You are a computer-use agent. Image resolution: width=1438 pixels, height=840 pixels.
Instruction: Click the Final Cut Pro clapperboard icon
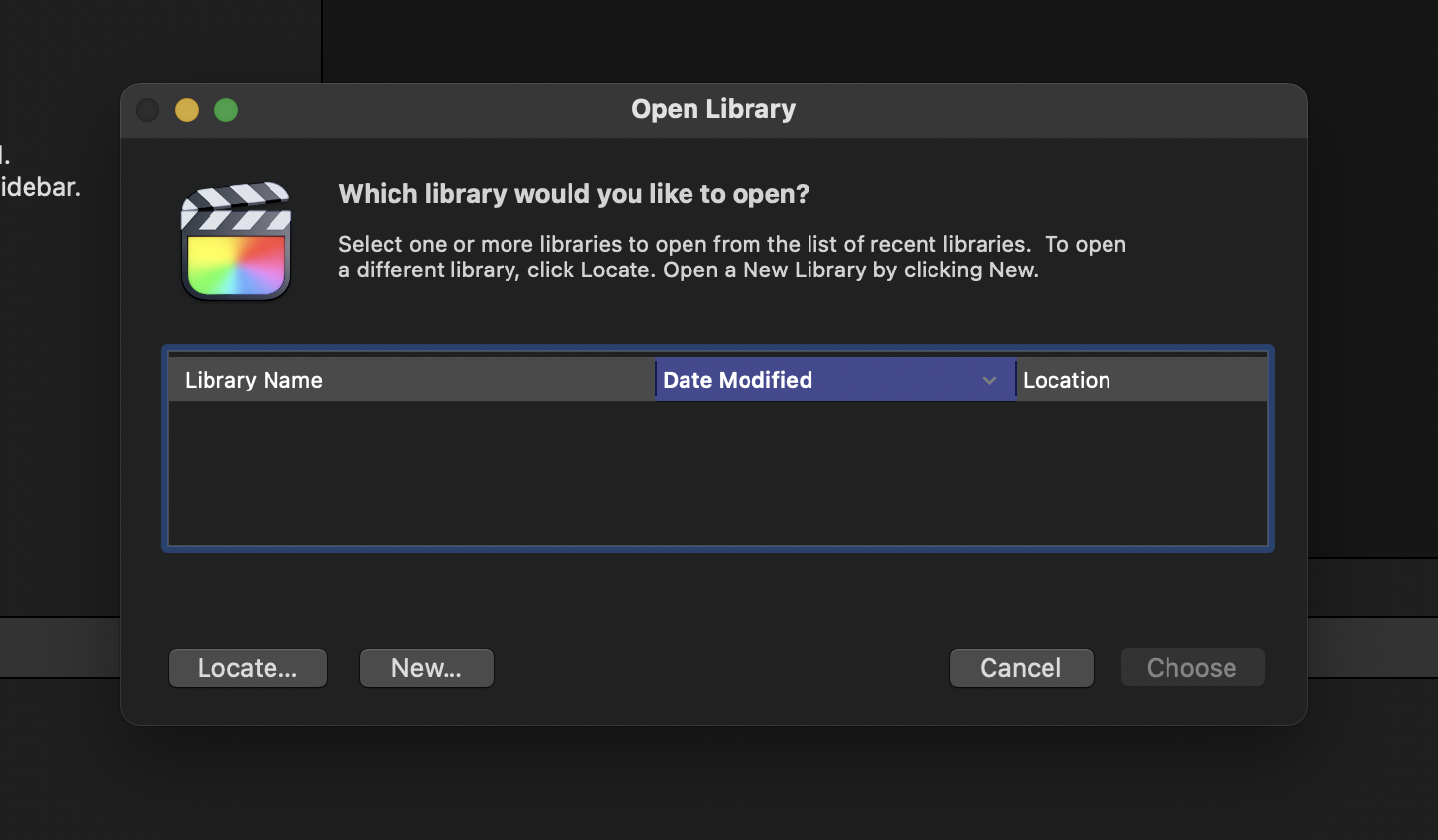coord(236,240)
